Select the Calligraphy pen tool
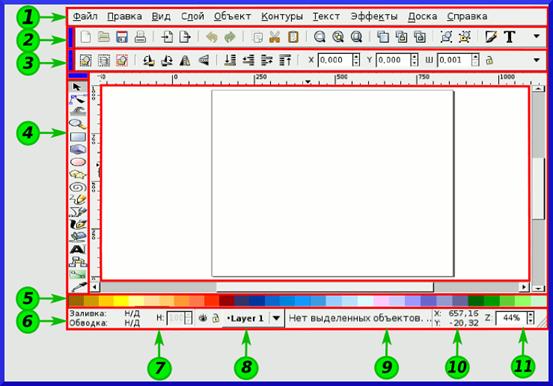Screen dimensions: 553x386 78,224
